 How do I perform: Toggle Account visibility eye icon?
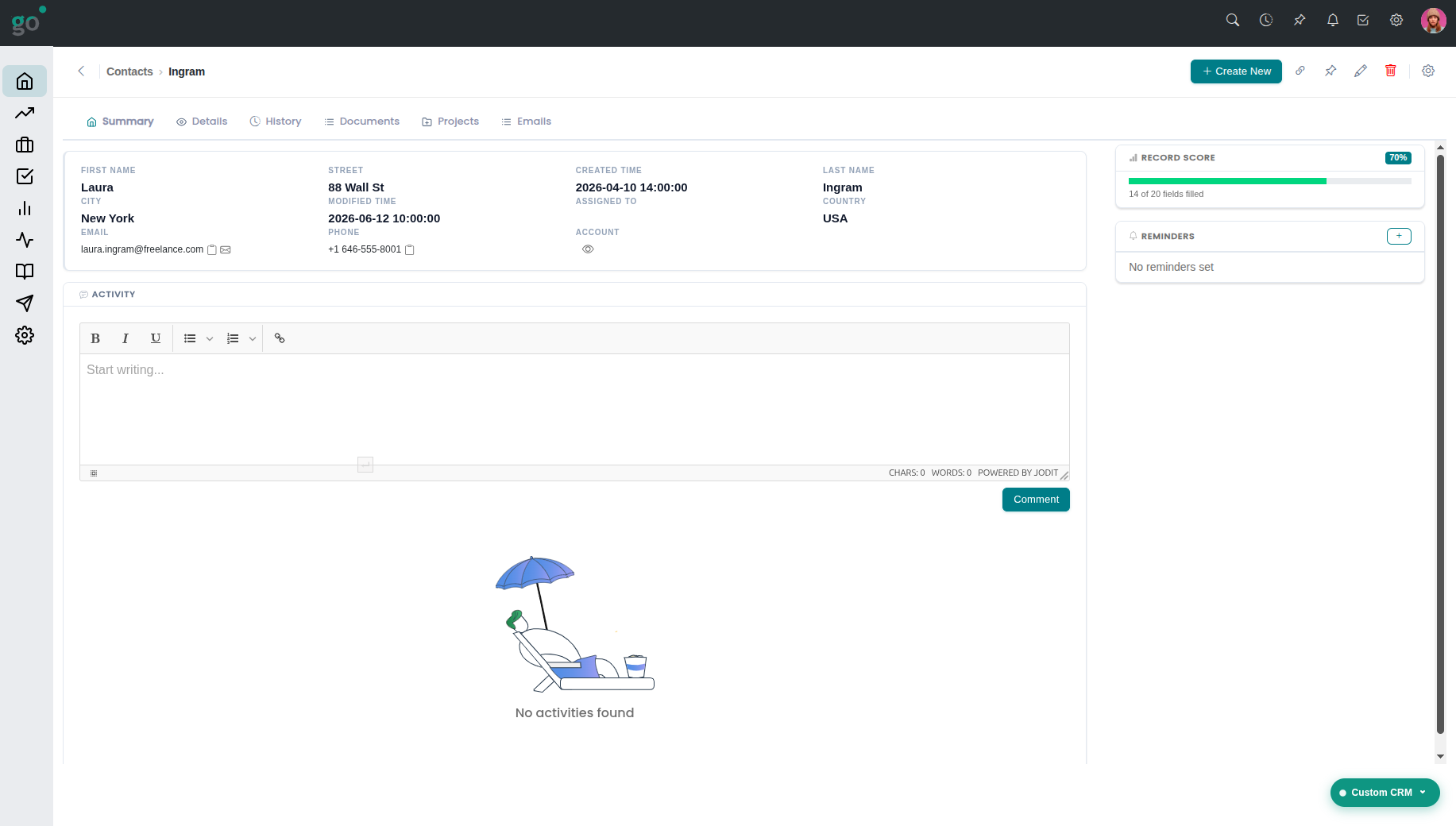tap(588, 249)
